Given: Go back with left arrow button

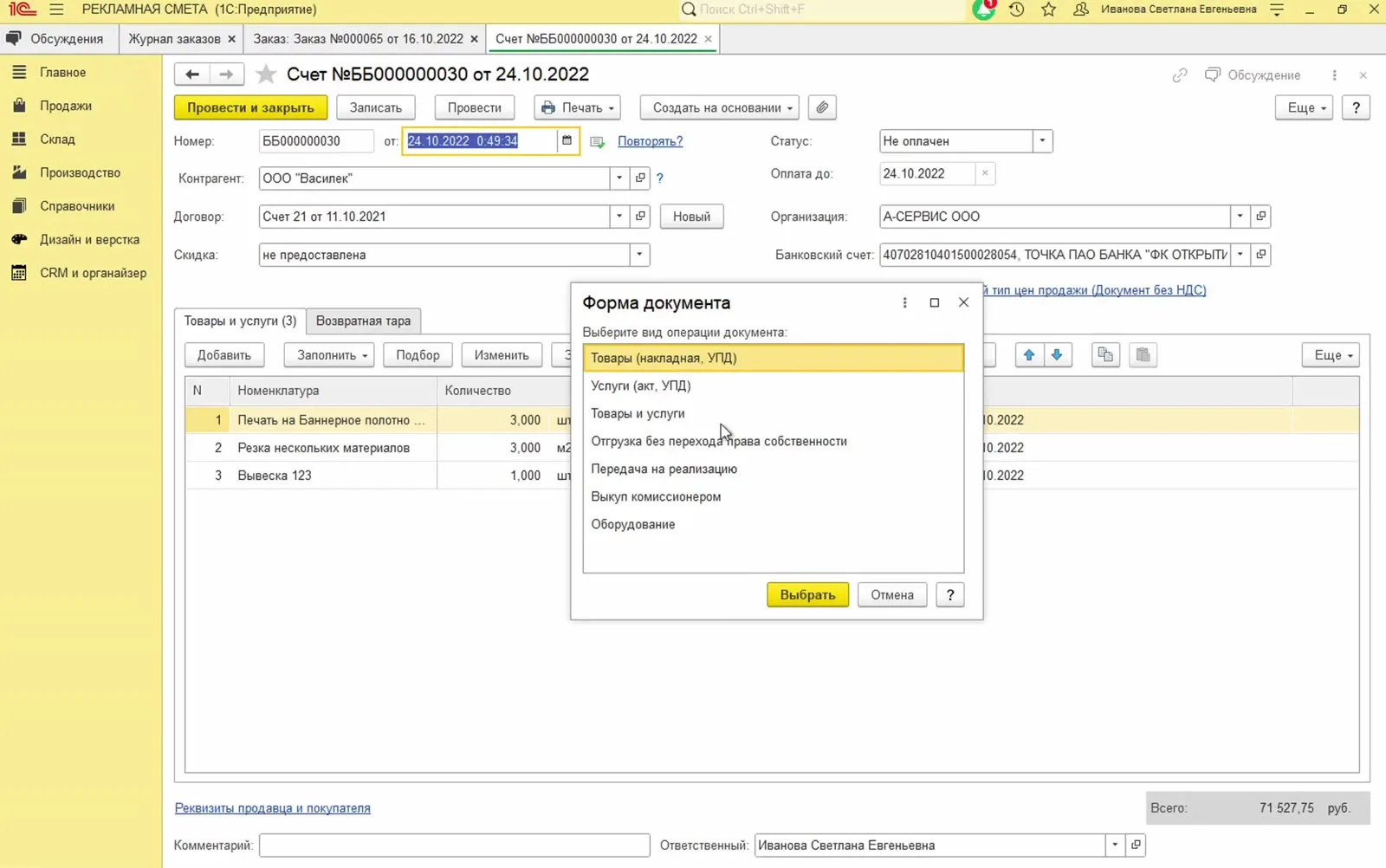Looking at the screenshot, I should coord(192,74).
